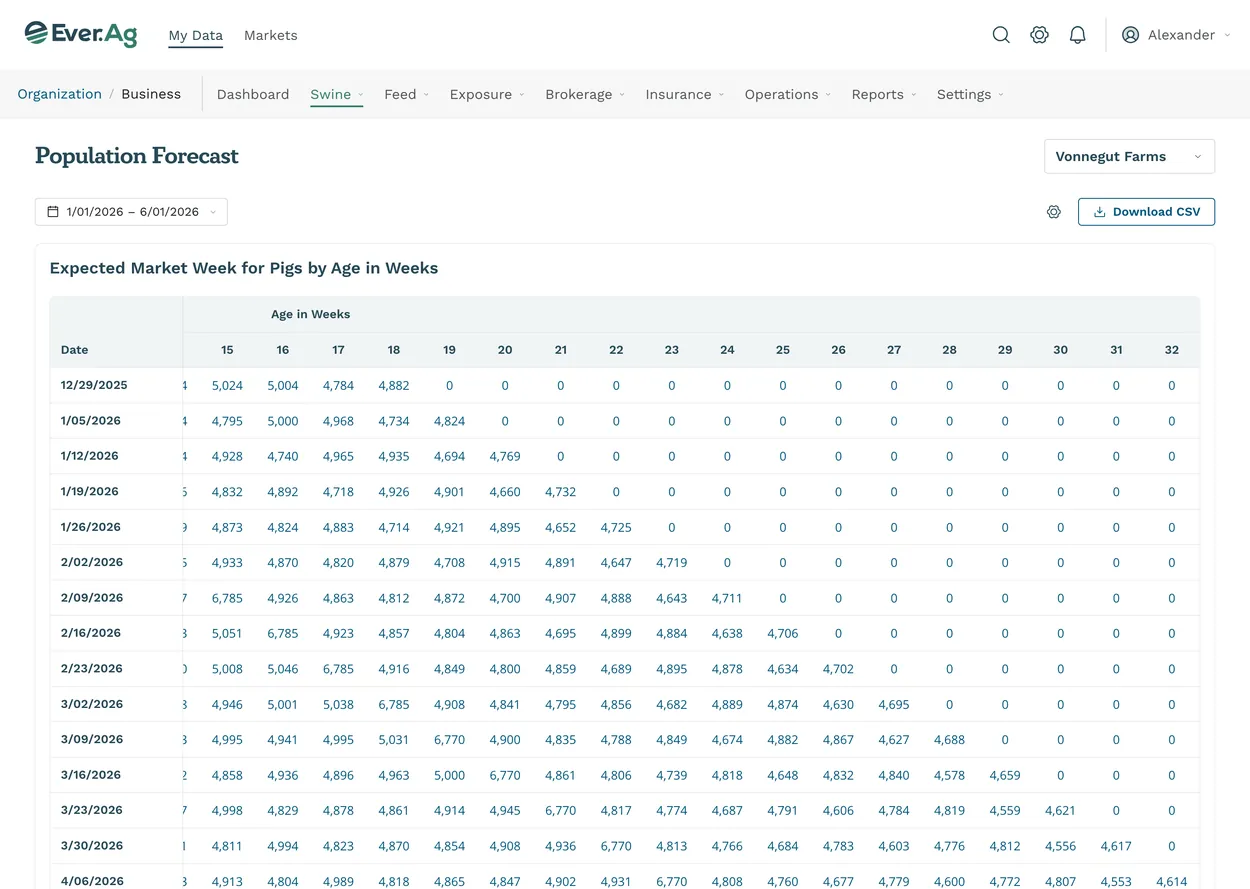Switch to the Markets tab

pos(271,35)
